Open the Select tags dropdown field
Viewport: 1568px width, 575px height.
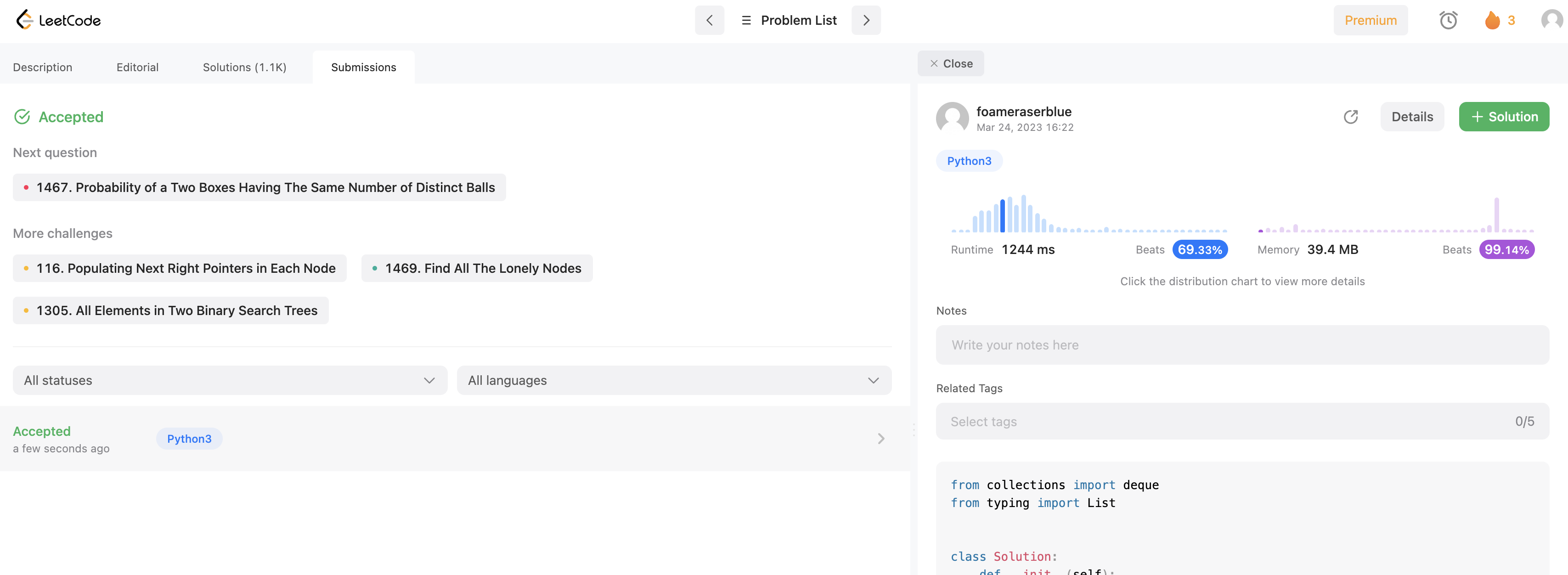click(1242, 421)
